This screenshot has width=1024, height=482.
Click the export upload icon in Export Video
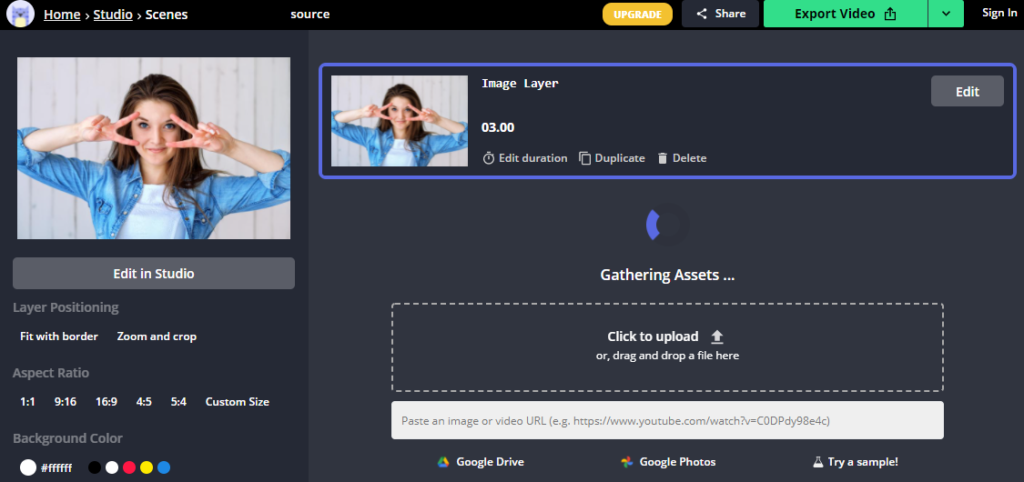(889, 14)
